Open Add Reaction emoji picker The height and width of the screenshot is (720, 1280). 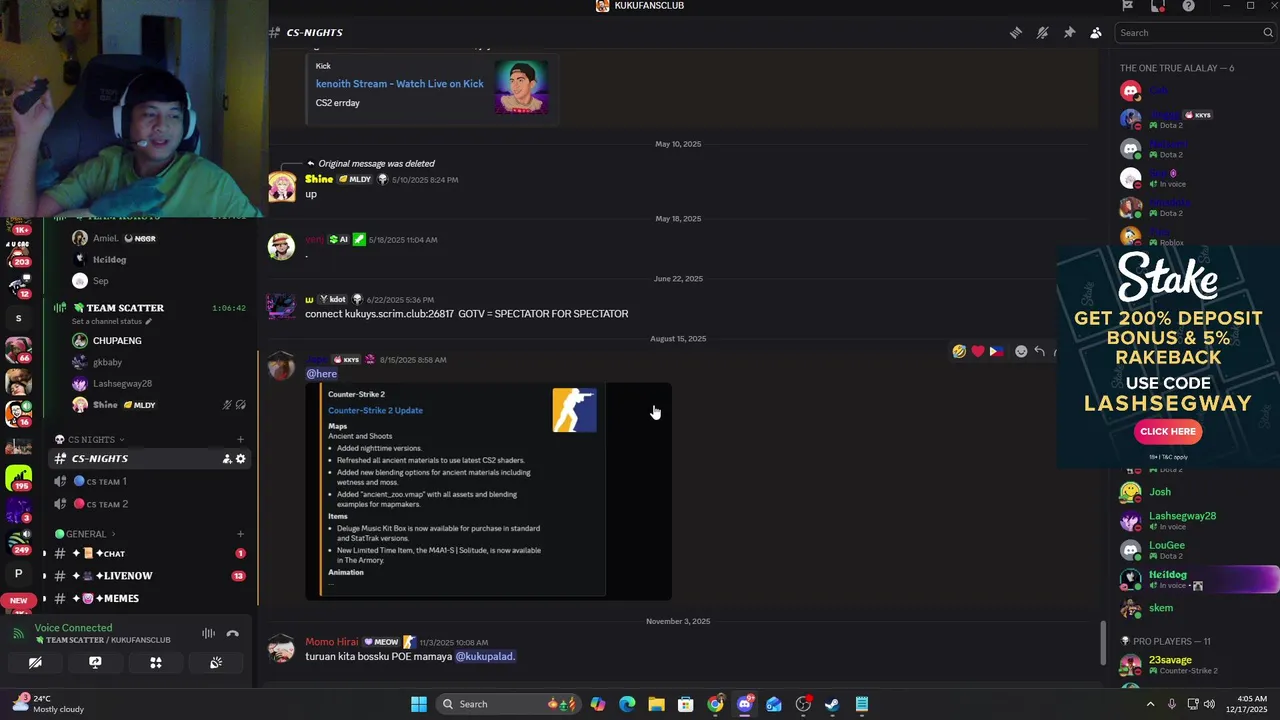click(1021, 351)
